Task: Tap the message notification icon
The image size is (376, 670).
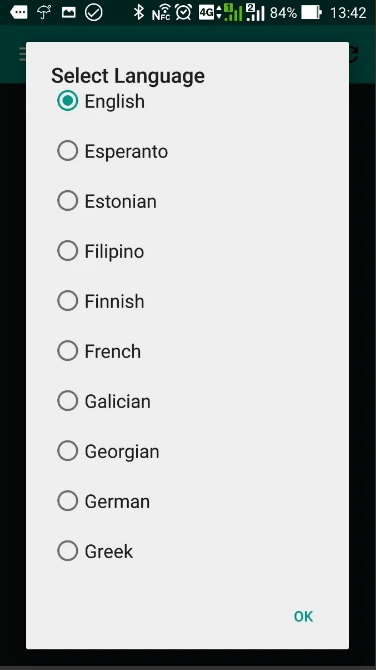Action: tap(19, 12)
